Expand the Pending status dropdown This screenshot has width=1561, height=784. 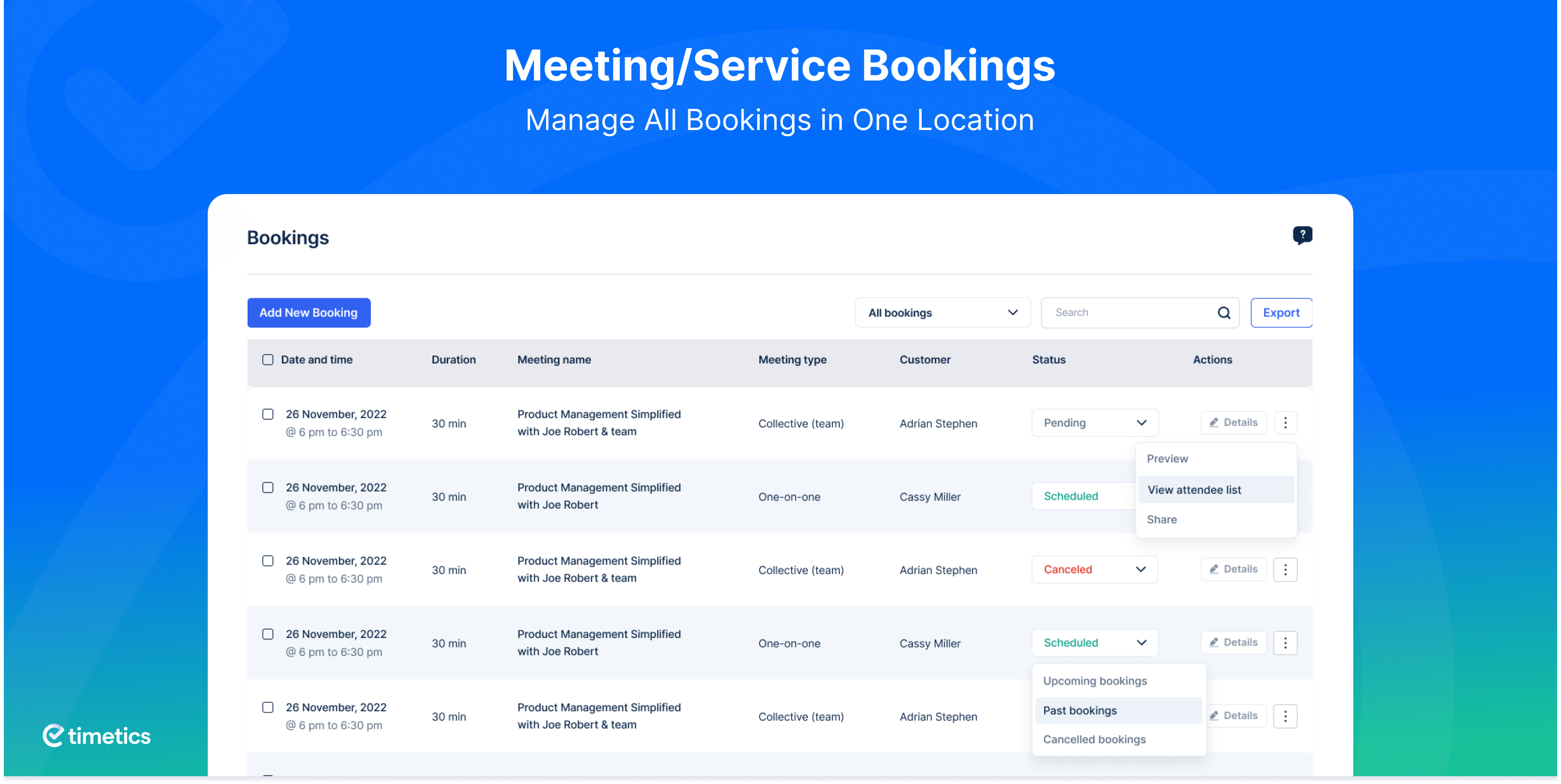[1095, 423]
